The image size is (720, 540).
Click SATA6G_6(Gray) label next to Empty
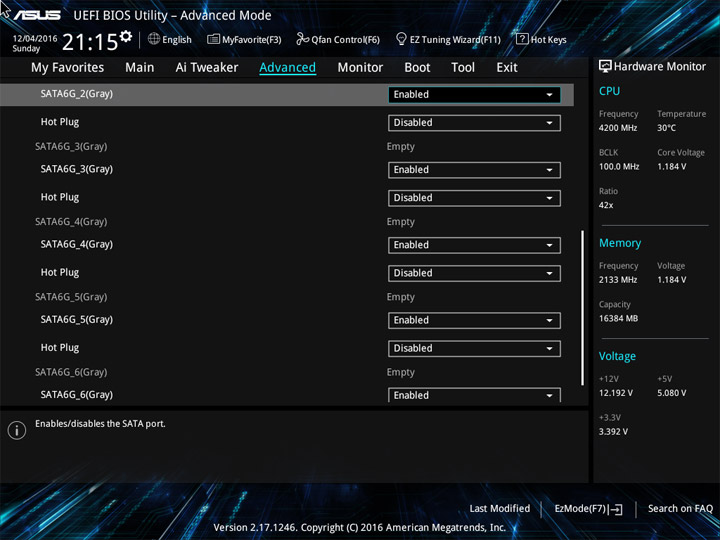pyautogui.click(x=71, y=373)
